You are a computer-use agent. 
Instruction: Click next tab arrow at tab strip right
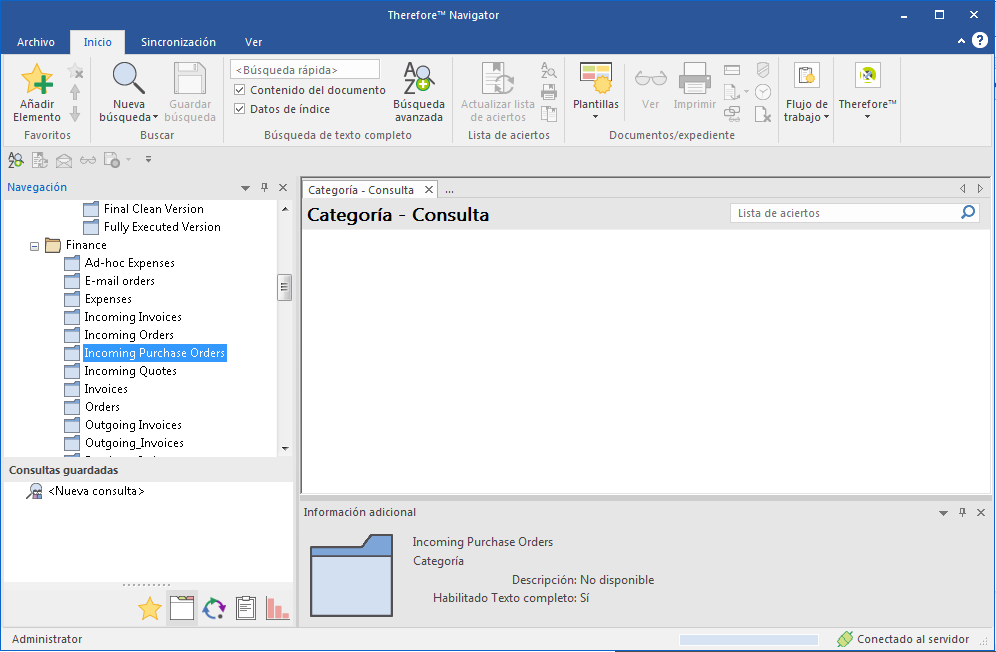click(x=980, y=189)
